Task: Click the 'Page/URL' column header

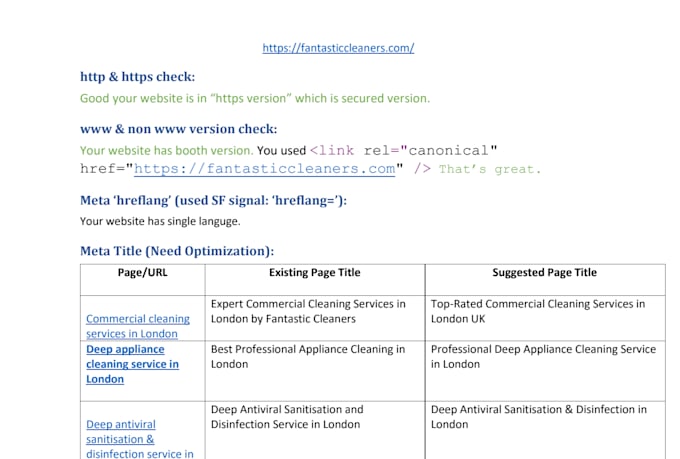Action: 143,272
